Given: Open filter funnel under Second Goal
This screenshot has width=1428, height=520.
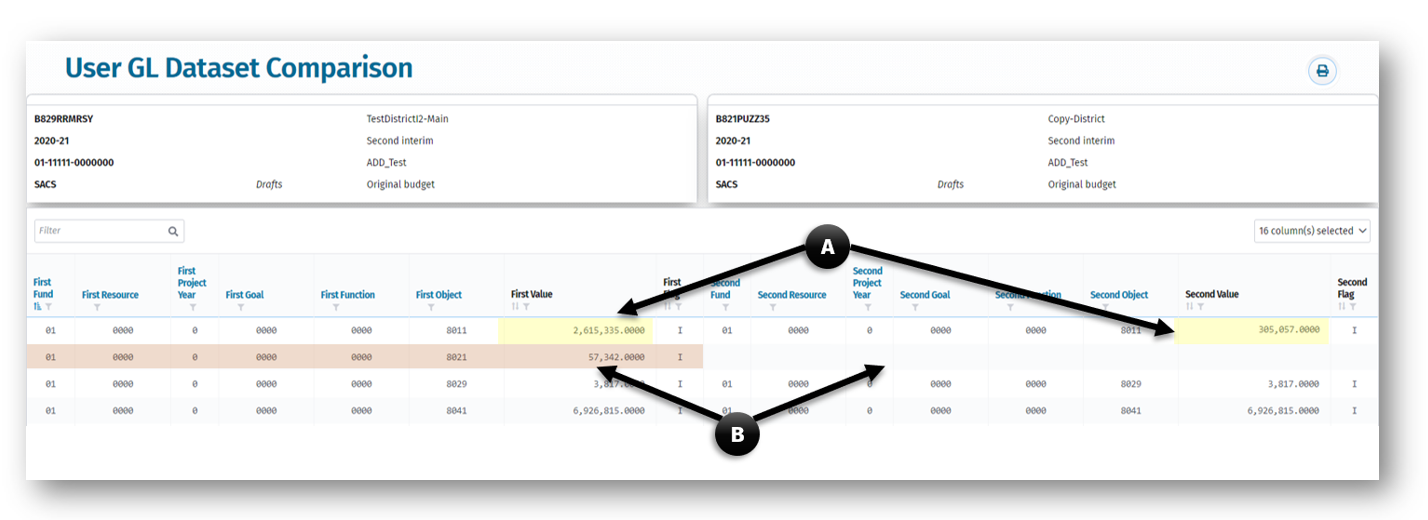Looking at the screenshot, I should [915, 307].
